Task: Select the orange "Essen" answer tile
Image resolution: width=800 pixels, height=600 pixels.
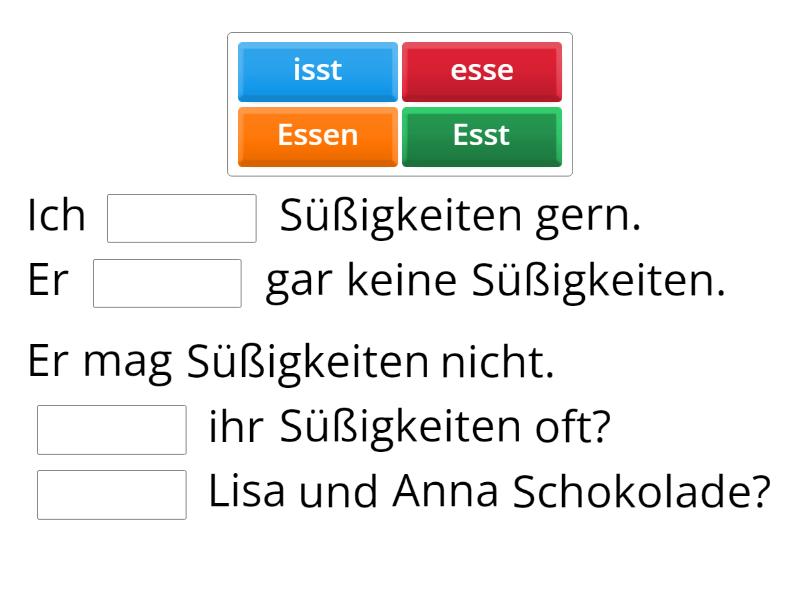Action: [317, 135]
